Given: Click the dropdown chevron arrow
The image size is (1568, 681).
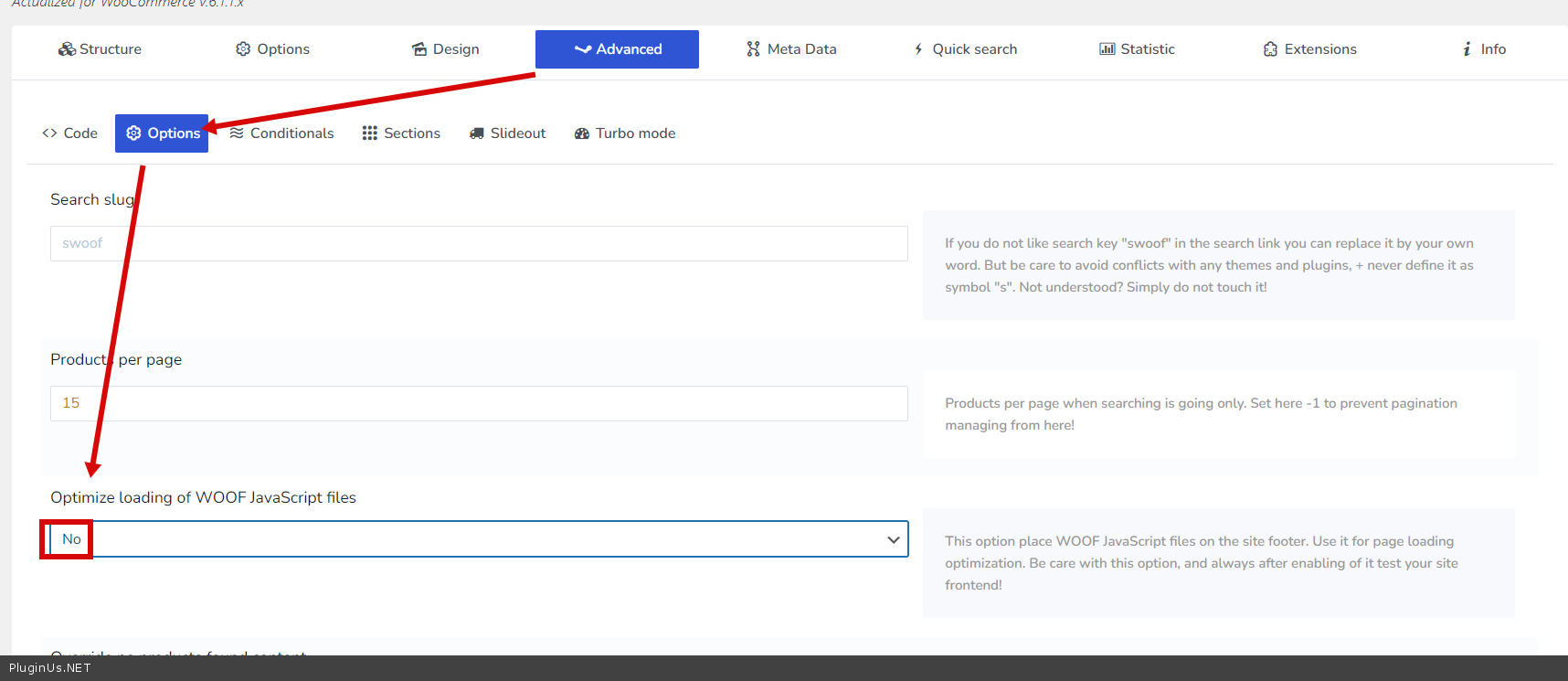Looking at the screenshot, I should tap(893, 539).
